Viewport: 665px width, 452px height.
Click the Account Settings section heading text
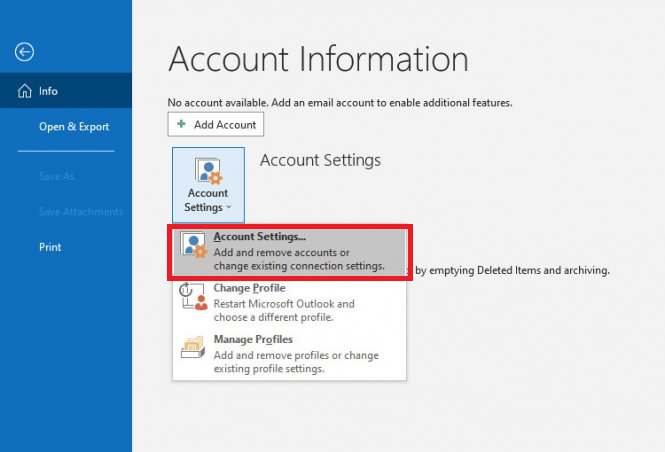click(x=320, y=160)
